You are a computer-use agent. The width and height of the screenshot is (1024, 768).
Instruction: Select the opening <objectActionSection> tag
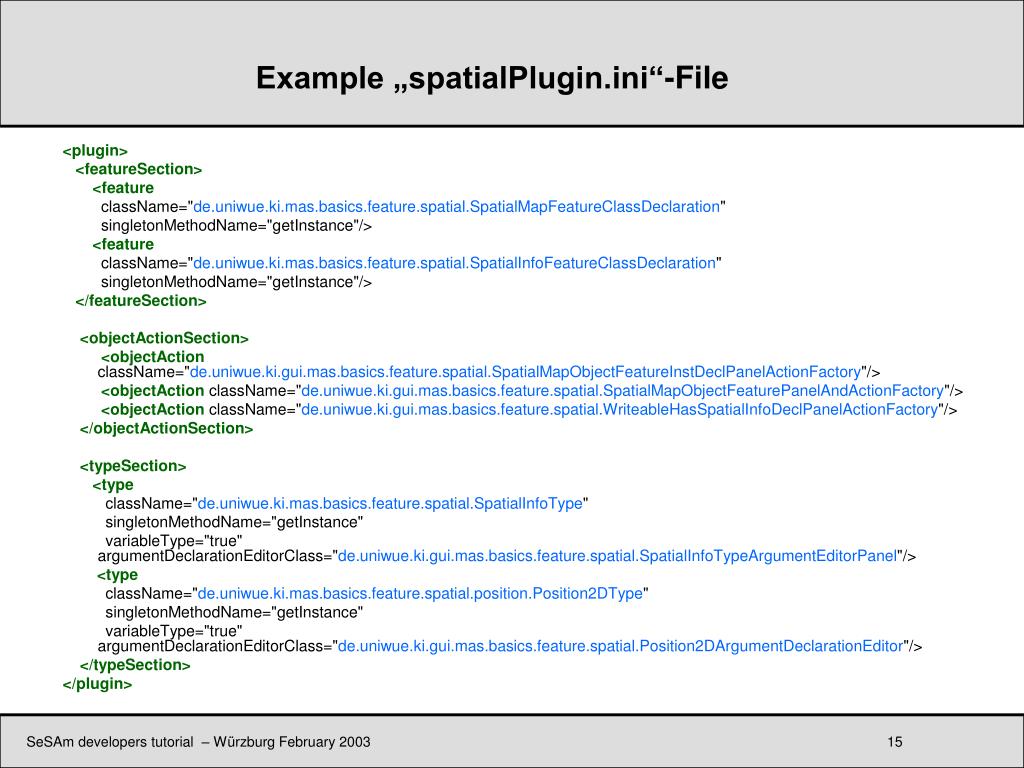(164, 338)
